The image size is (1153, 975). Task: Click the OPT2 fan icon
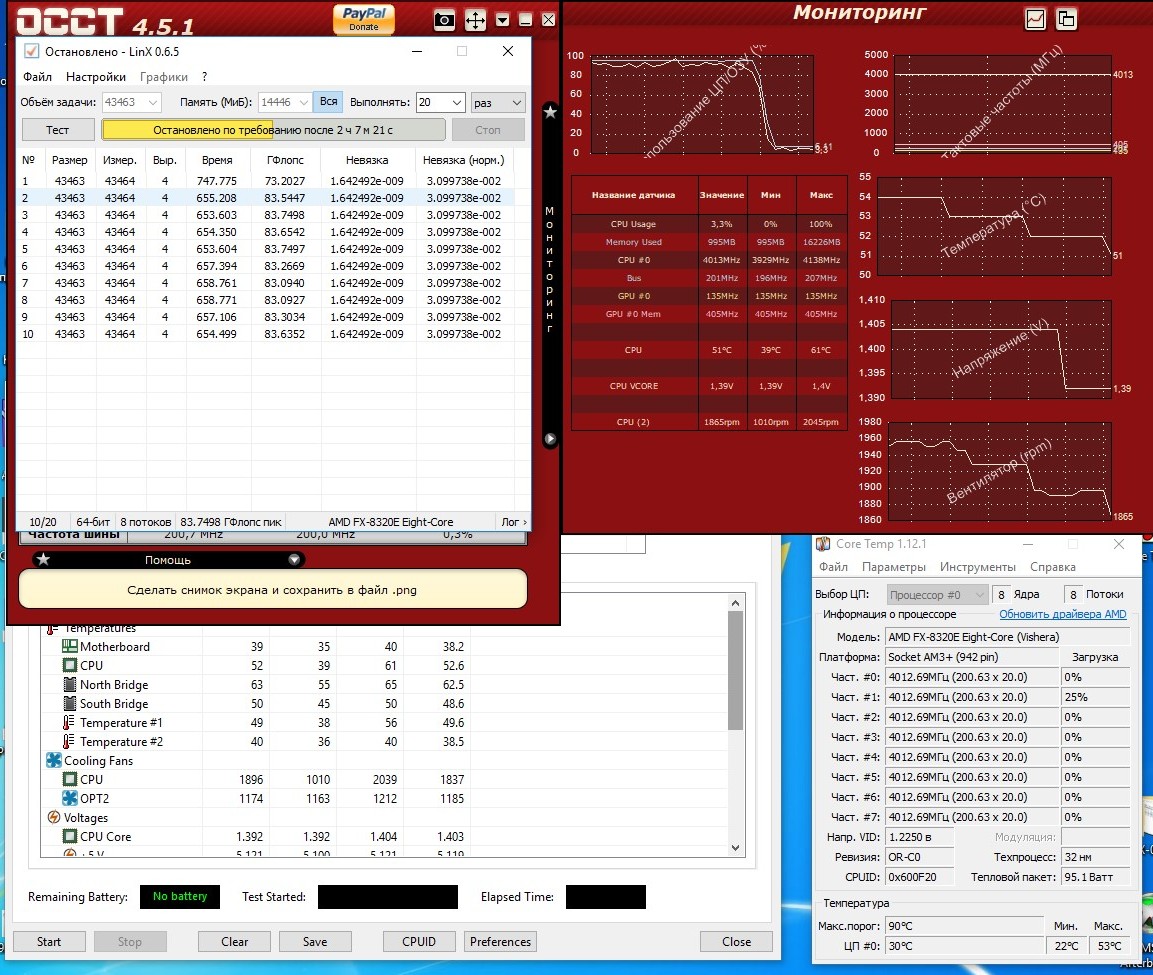click(x=70, y=799)
